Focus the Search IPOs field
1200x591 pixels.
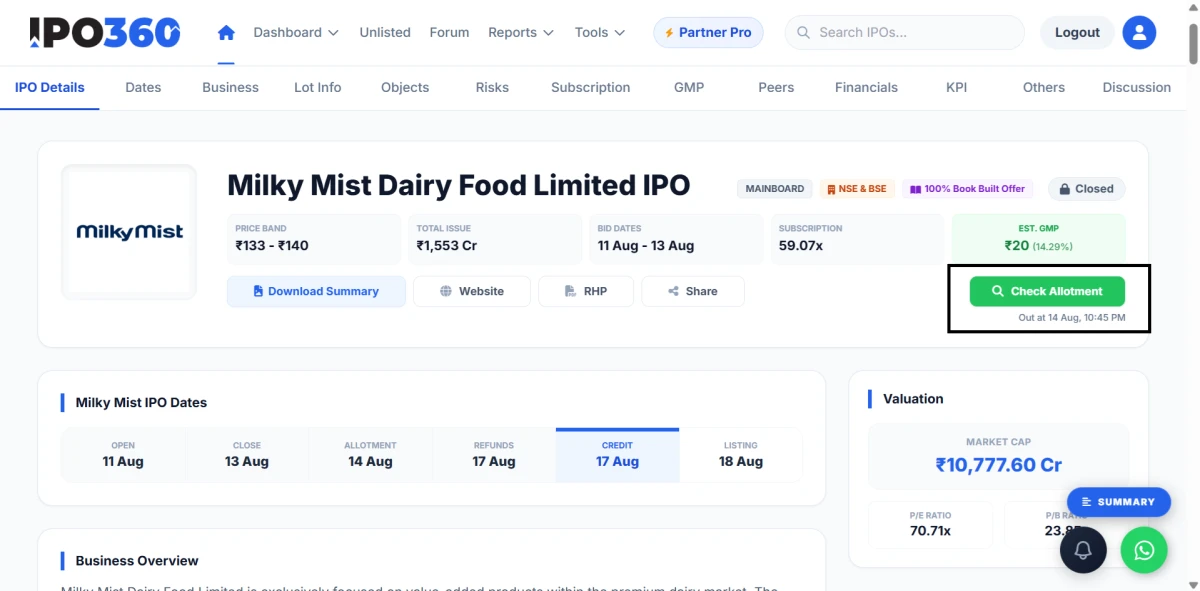click(x=905, y=32)
